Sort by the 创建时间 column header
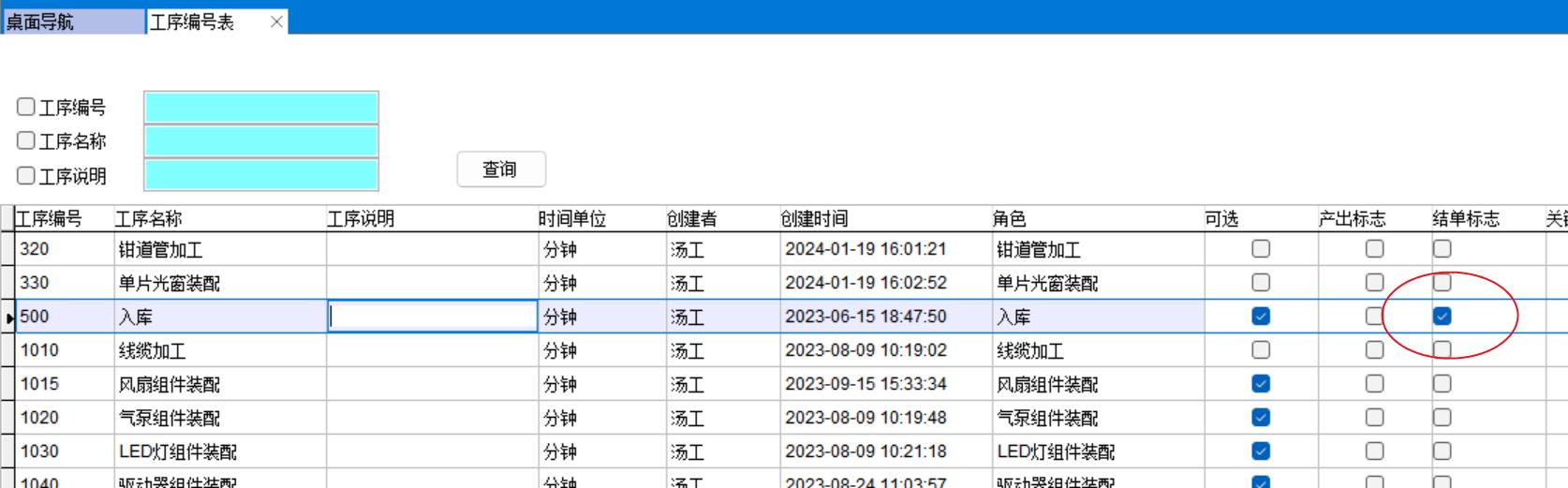 [884, 218]
